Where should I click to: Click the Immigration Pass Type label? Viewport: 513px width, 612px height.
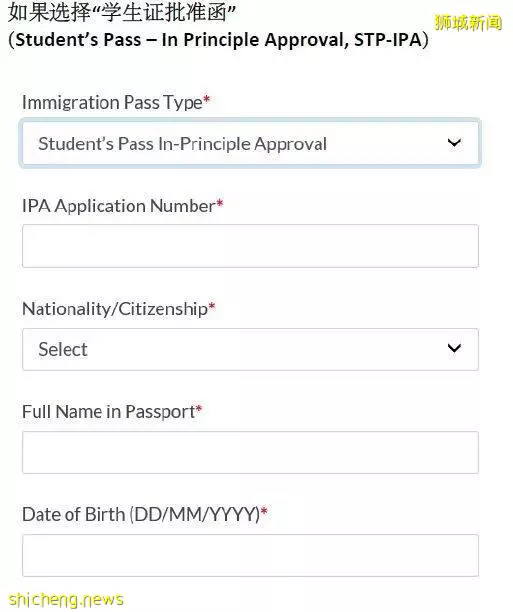click(x=112, y=103)
